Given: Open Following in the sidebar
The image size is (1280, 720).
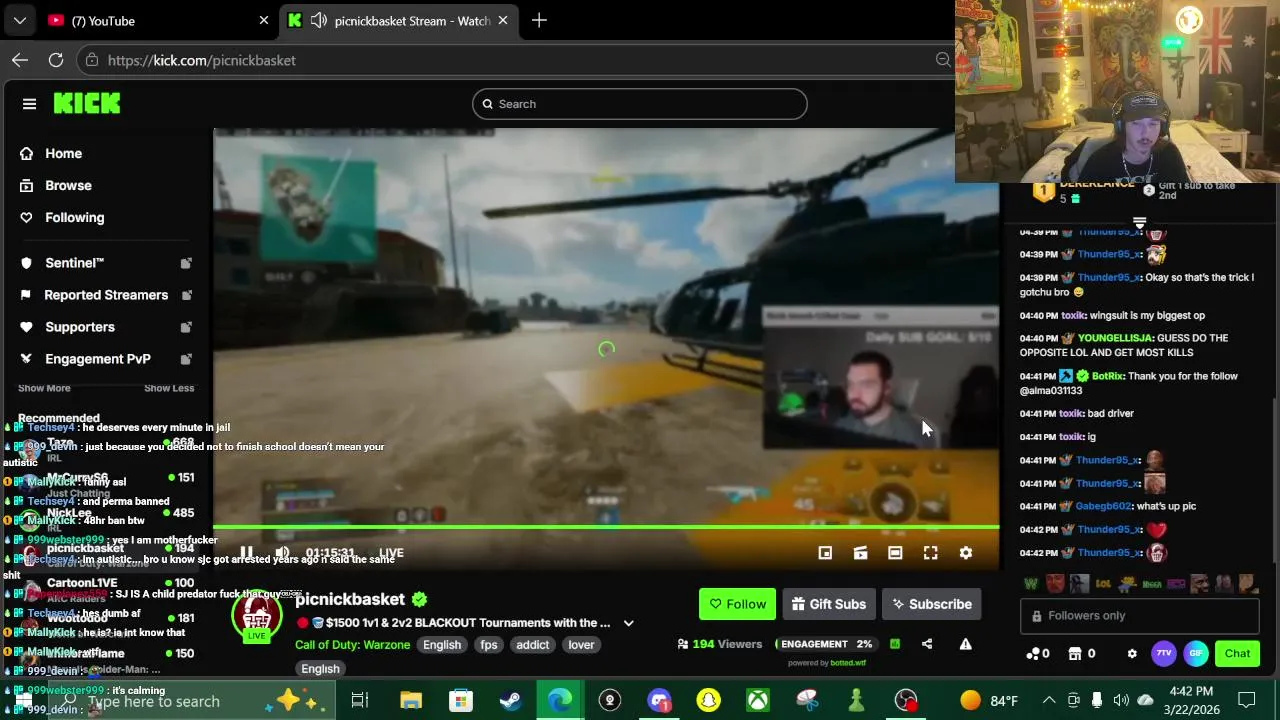Looking at the screenshot, I should point(74,217).
